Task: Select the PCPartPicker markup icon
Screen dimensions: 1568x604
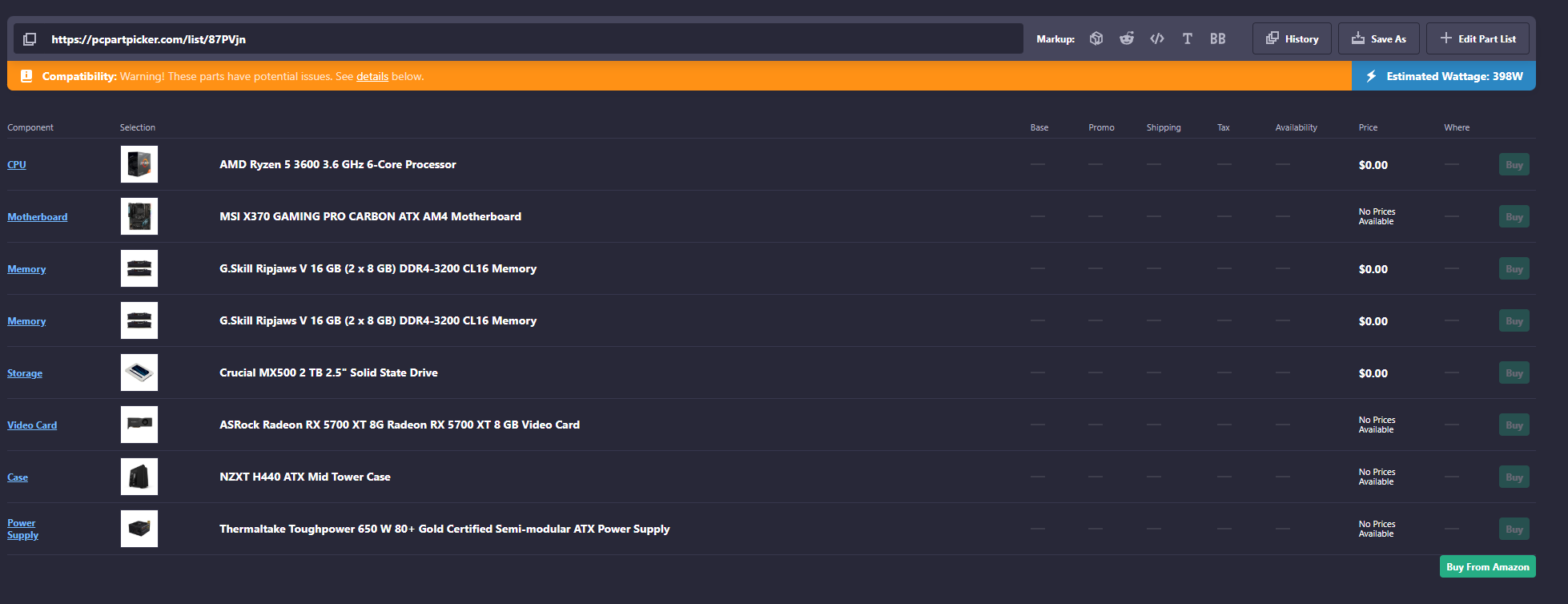Action: (1096, 38)
